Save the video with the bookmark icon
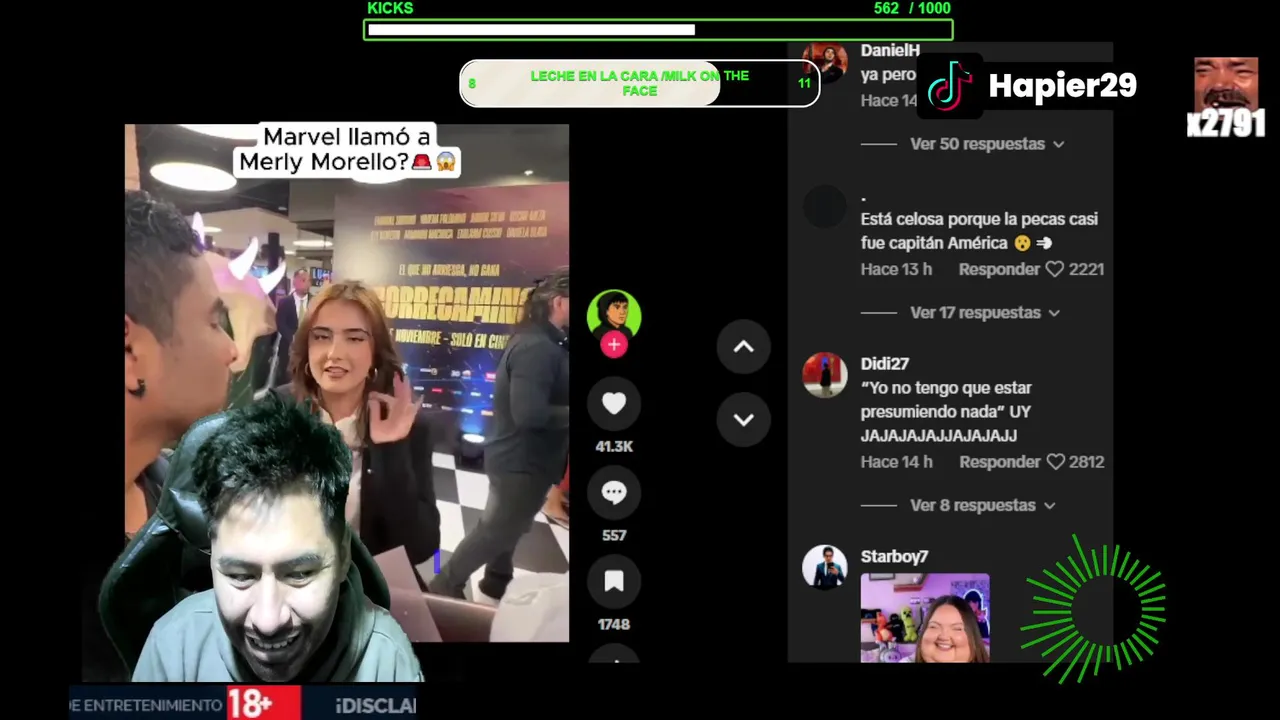The image size is (1280, 720). 614,581
